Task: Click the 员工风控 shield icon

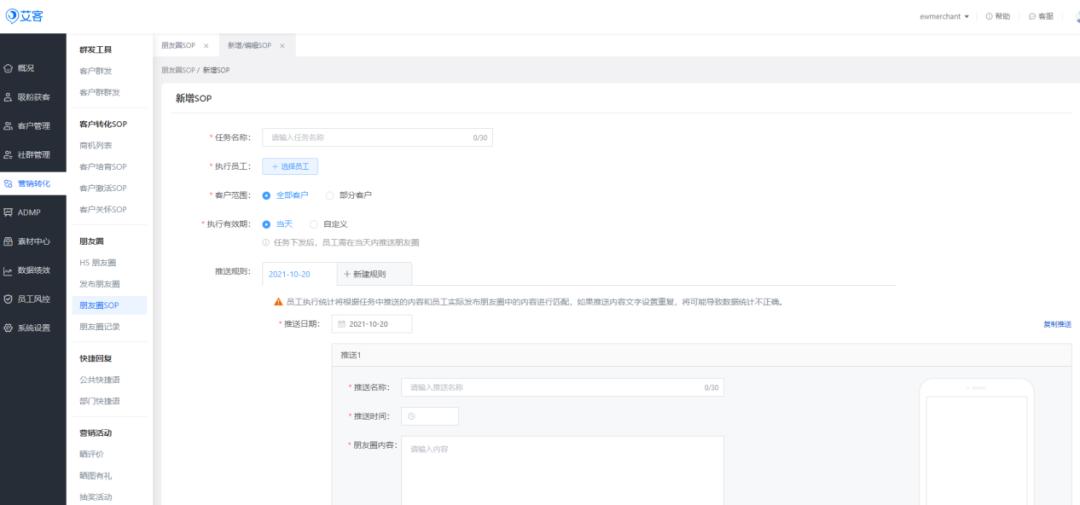Action: coord(9,299)
